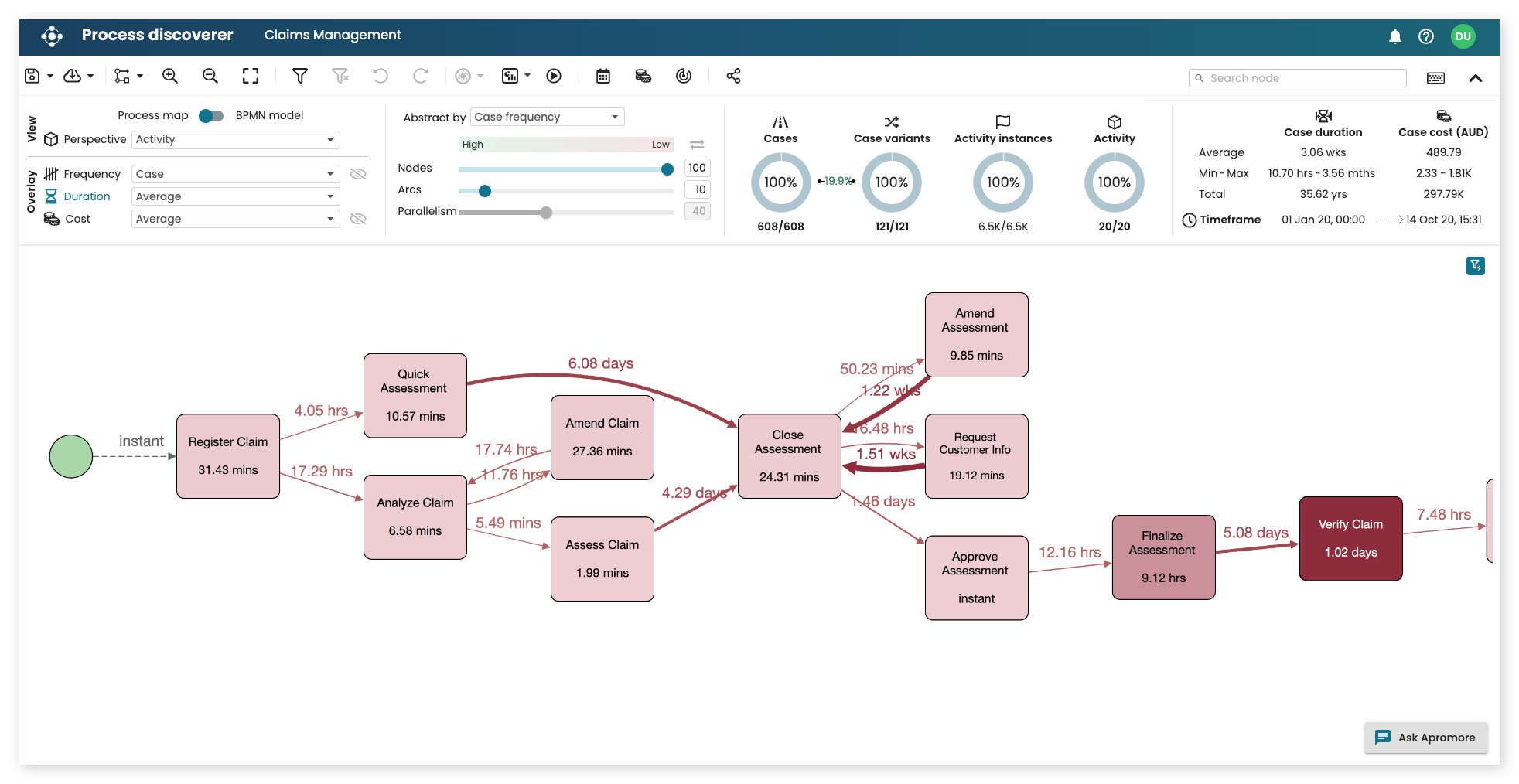Click the Duration overlay label
The height and width of the screenshot is (784, 1519).
(x=85, y=196)
